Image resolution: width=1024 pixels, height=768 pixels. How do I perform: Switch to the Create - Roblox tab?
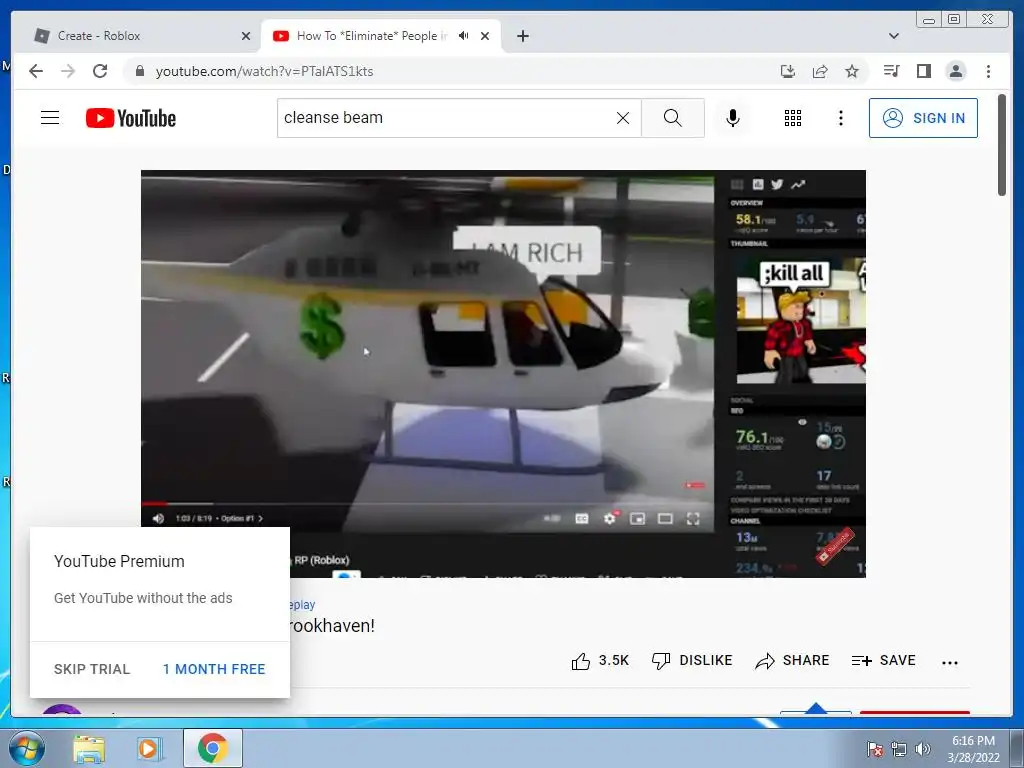[139, 36]
